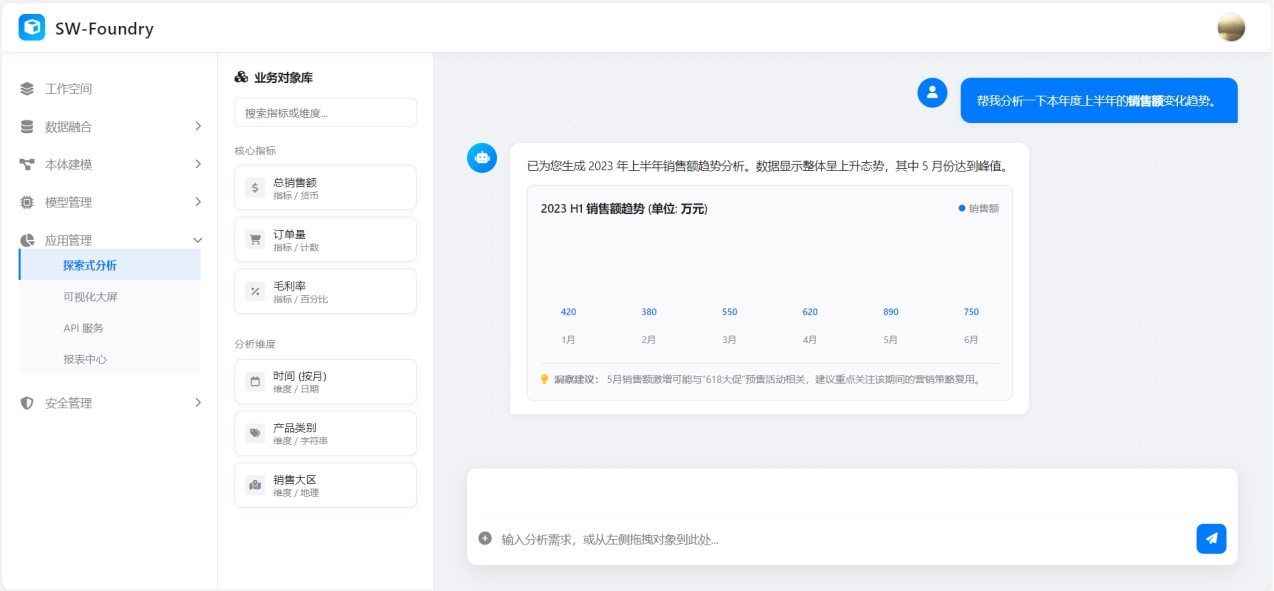
Task: Select the 产品类别 tag icon
Action: (255, 433)
